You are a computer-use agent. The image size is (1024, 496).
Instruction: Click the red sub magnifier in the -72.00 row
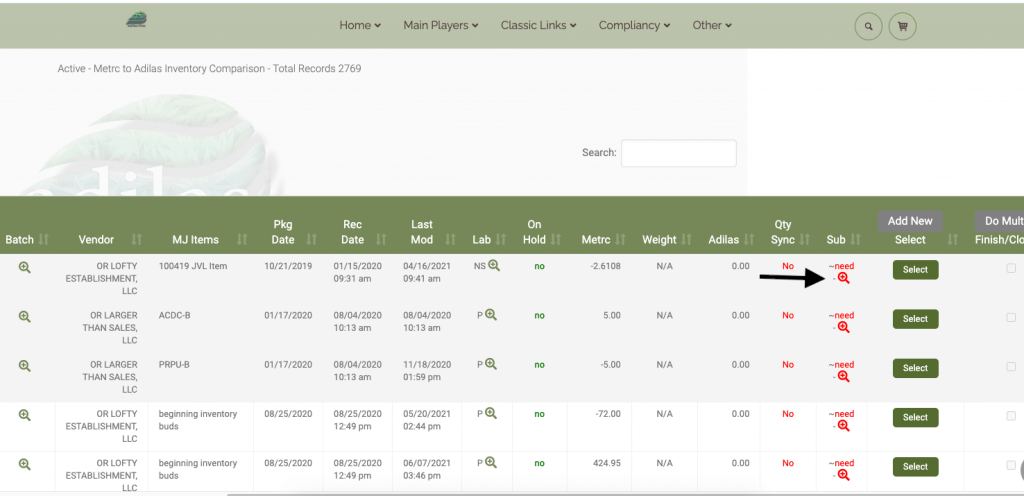coord(843,426)
